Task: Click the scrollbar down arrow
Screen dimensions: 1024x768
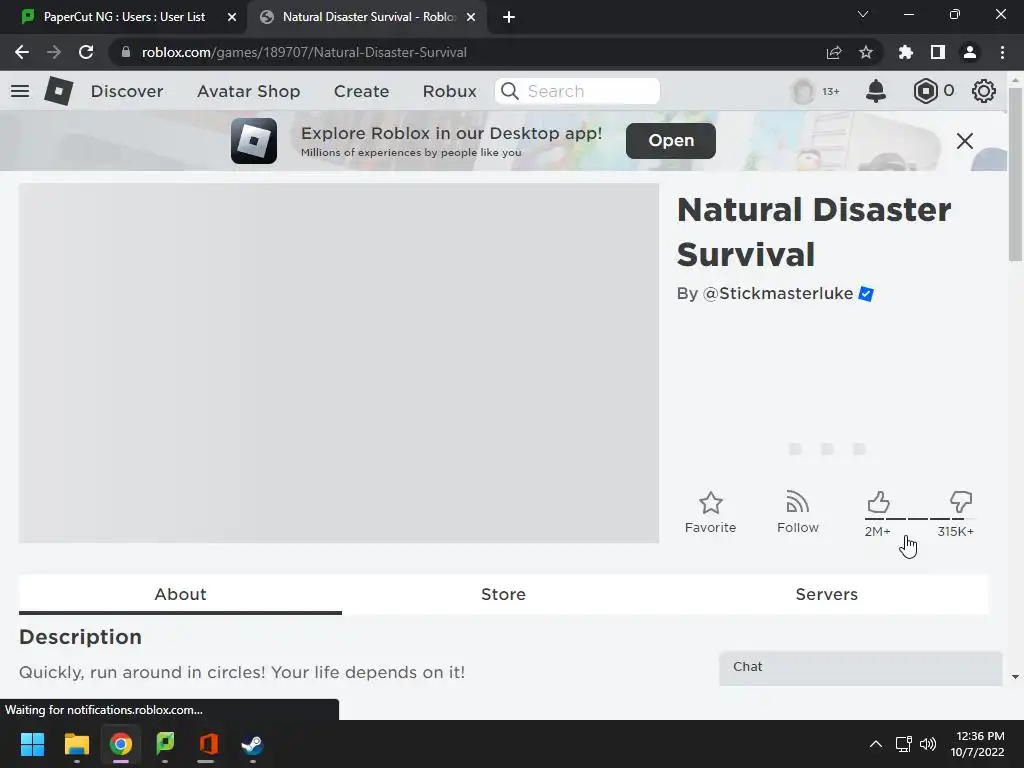Action: tap(1016, 677)
